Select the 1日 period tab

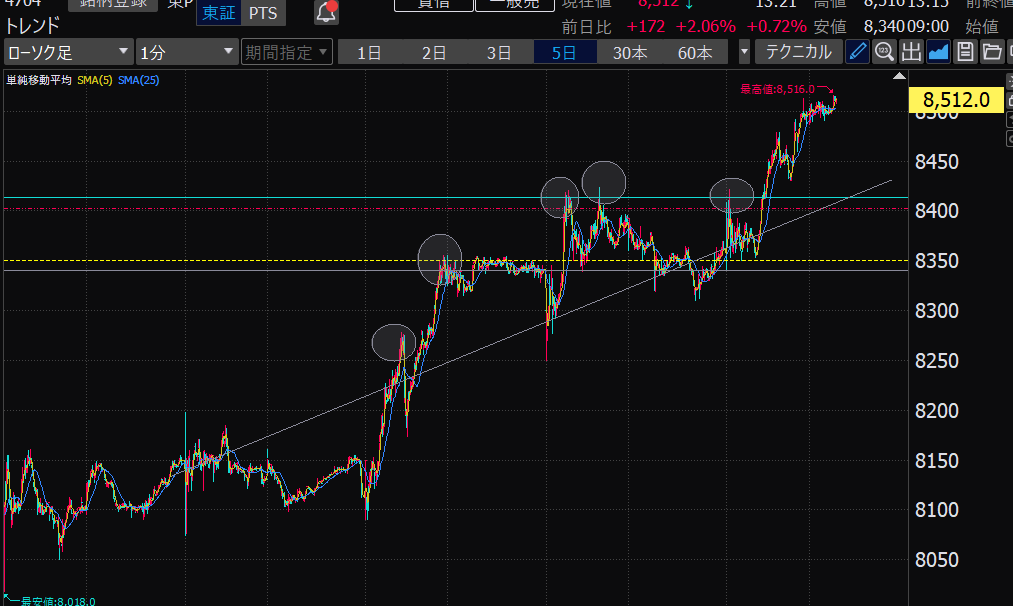(369, 52)
